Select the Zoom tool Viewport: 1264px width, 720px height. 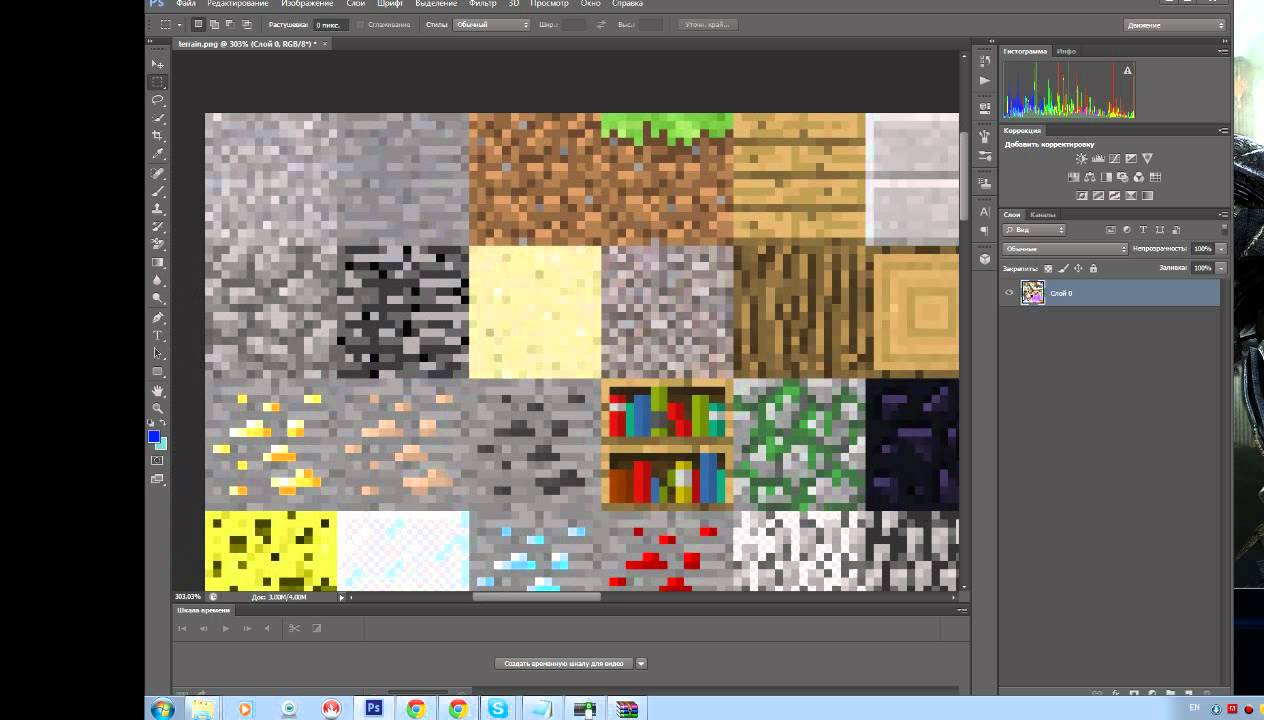tap(158, 409)
